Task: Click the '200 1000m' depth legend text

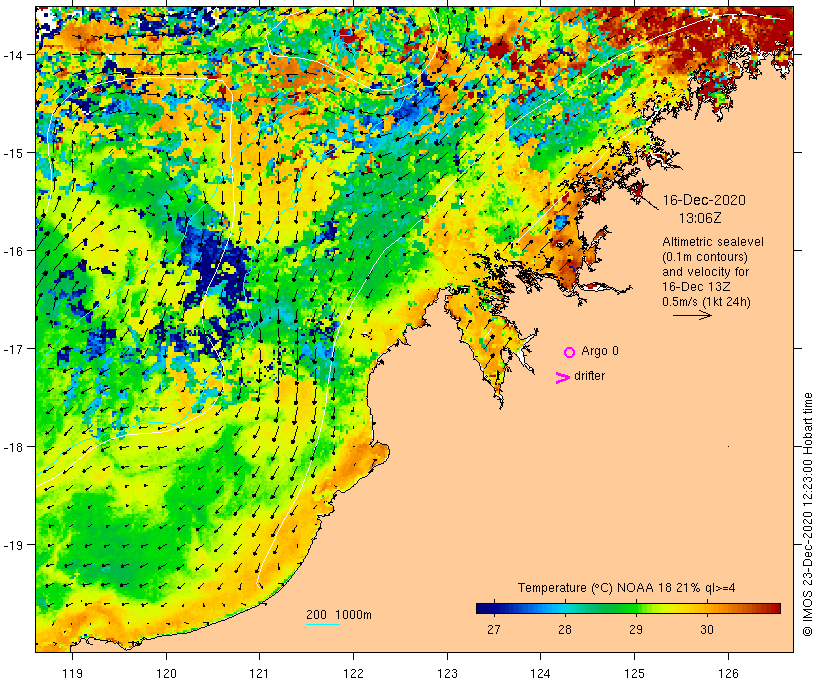Action: [339, 615]
